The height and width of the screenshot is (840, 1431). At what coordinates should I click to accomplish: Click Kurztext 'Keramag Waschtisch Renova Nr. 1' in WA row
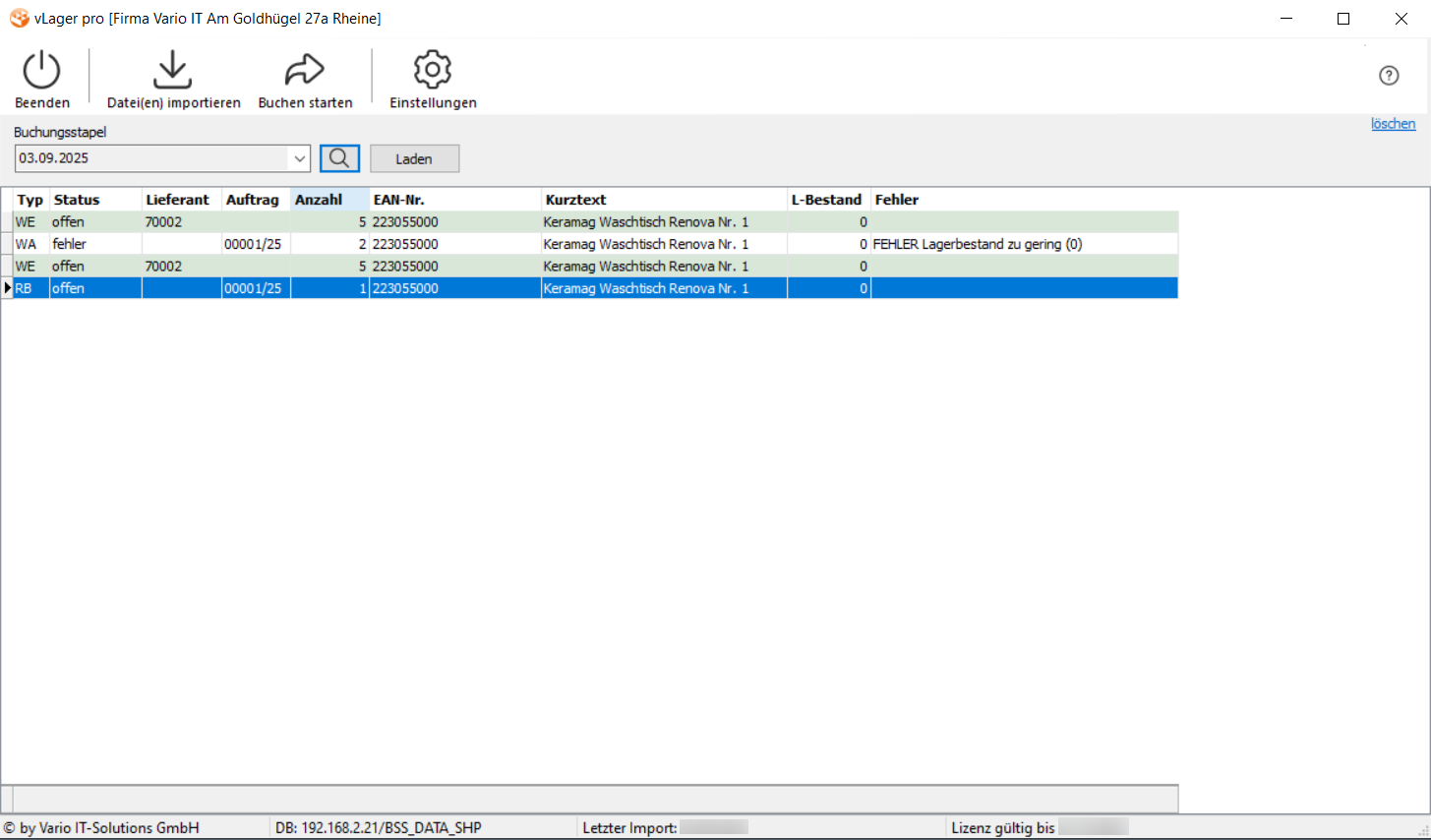(x=664, y=244)
